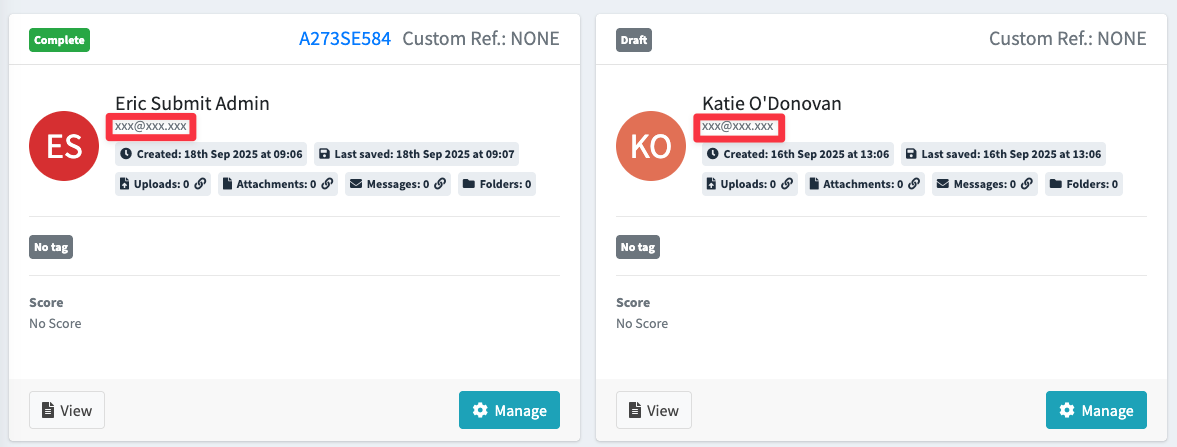1177x447 pixels.
Task: Open submission reference A273SE584
Action: coord(345,39)
